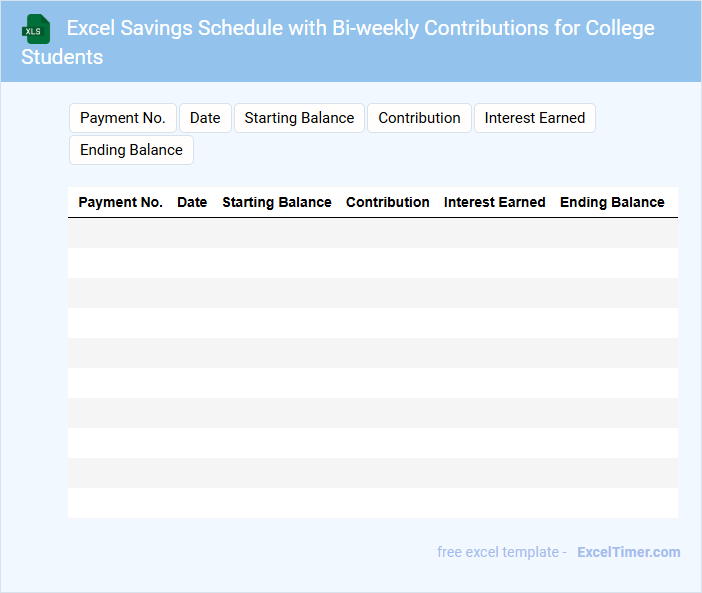Click the Date column header
The image size is (702, 593).
(x=192, y=202)
